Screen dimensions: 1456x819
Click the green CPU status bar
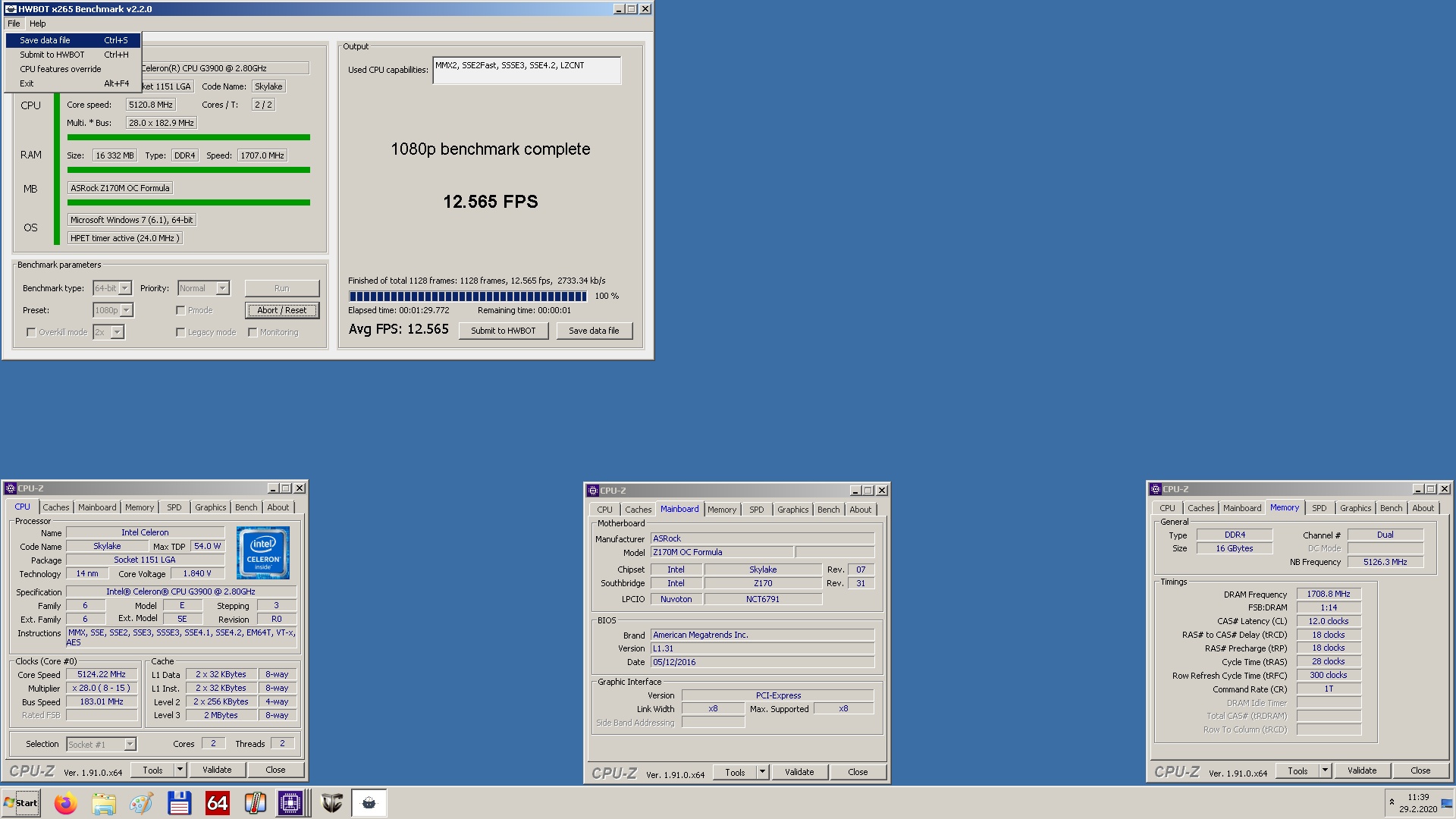click(189, 137)
